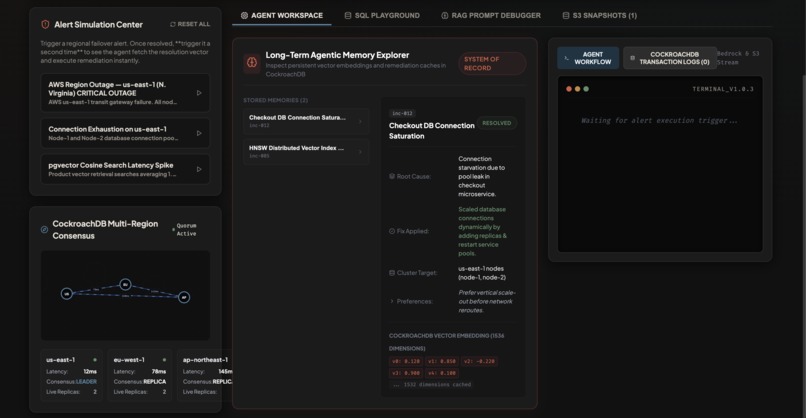The image size is (806, 418).
Task: Click the v4: 0.100 embedding chip
Action: coord(442,373)
